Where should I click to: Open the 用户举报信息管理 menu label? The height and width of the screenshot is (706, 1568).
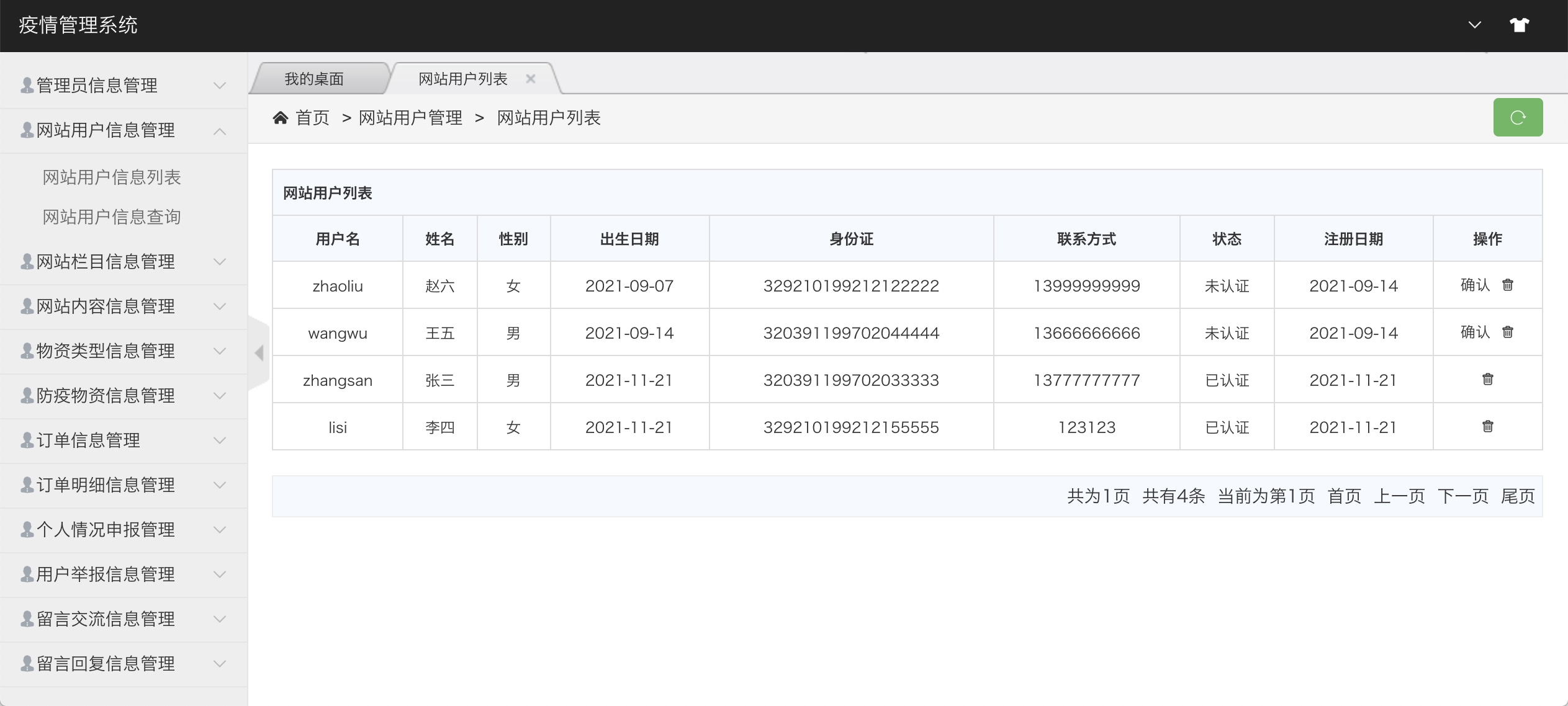pyautogui.click(x=106, y=574)
